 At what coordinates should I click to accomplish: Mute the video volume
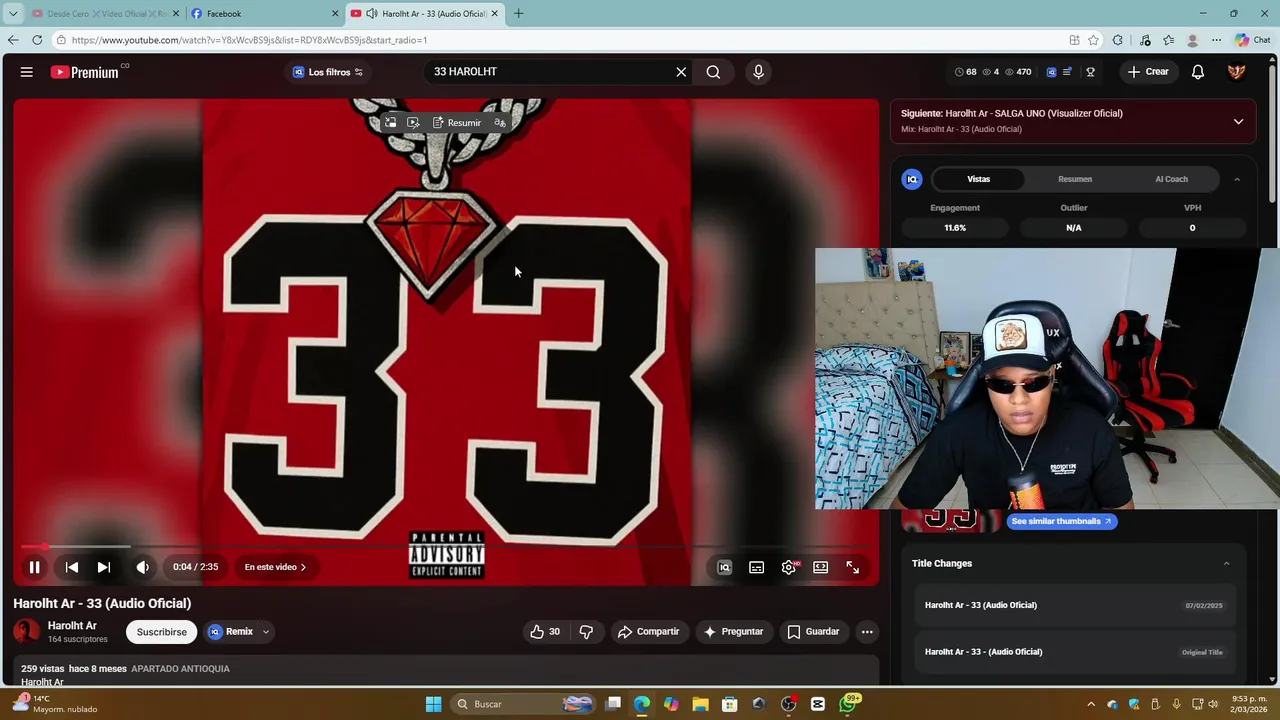tap(143, 567)
